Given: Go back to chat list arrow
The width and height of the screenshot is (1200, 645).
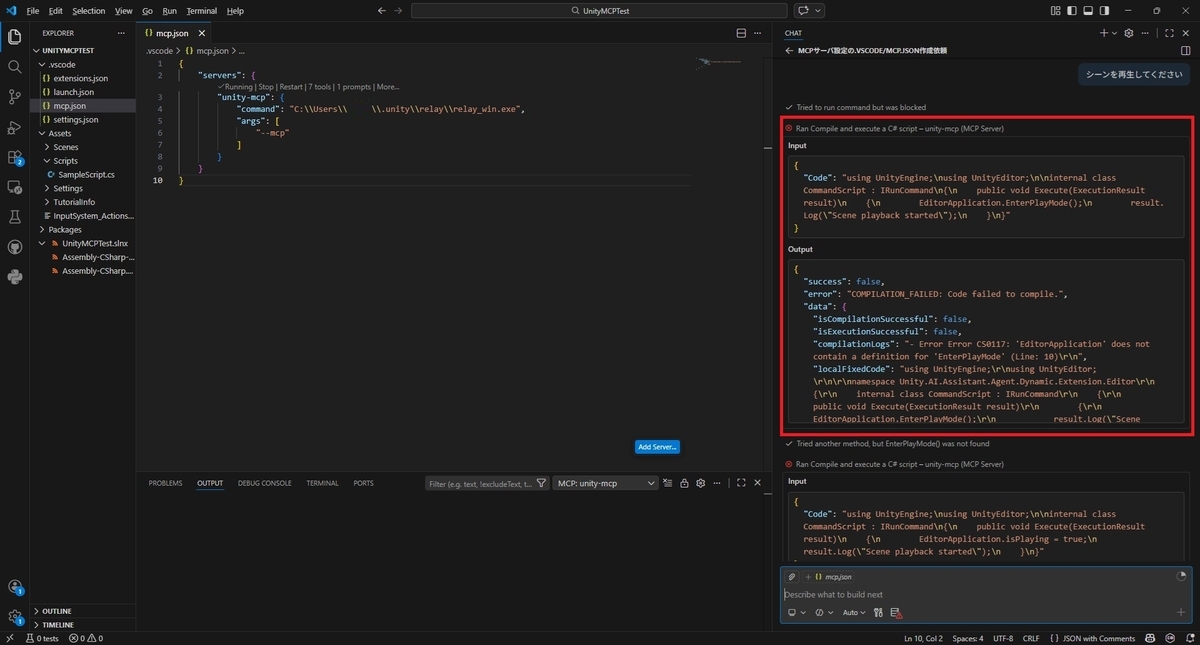Looking at the screenshot, I should click(789, 50).
